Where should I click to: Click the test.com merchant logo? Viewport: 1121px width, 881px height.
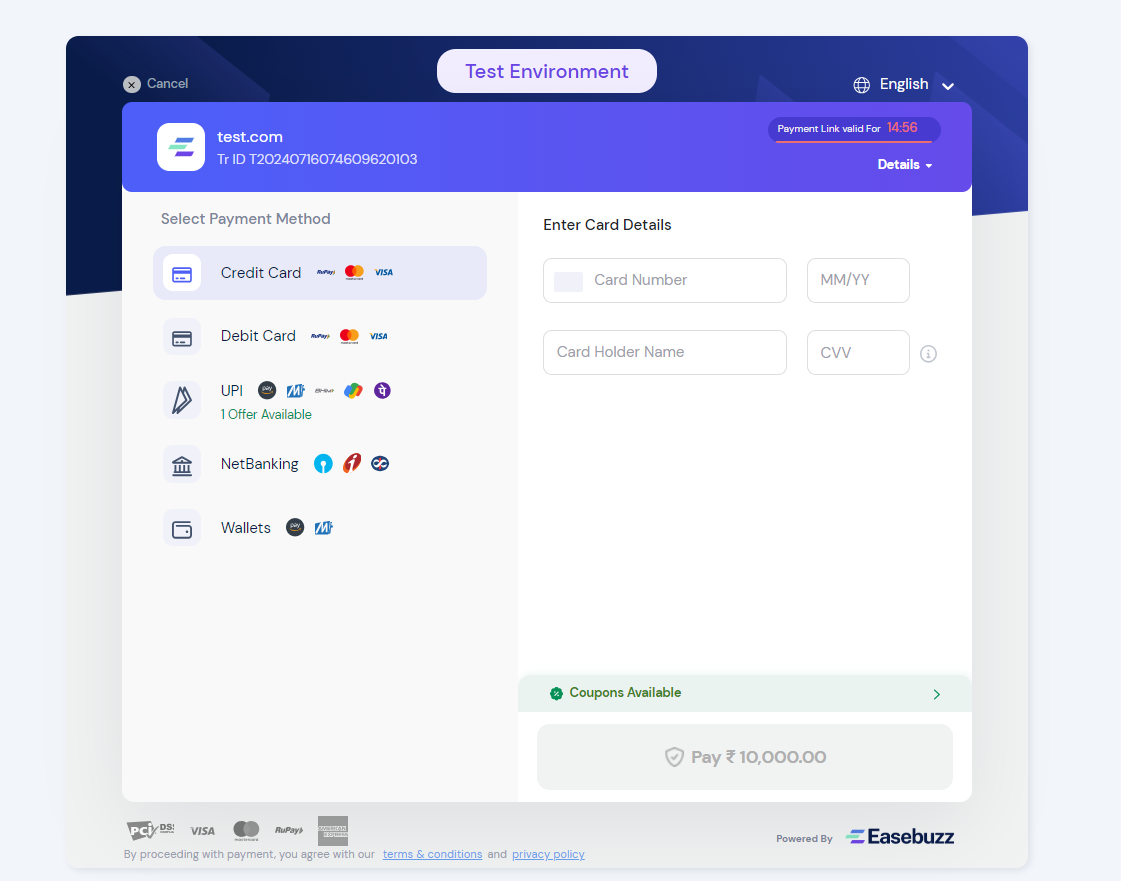tap(181, 147)
